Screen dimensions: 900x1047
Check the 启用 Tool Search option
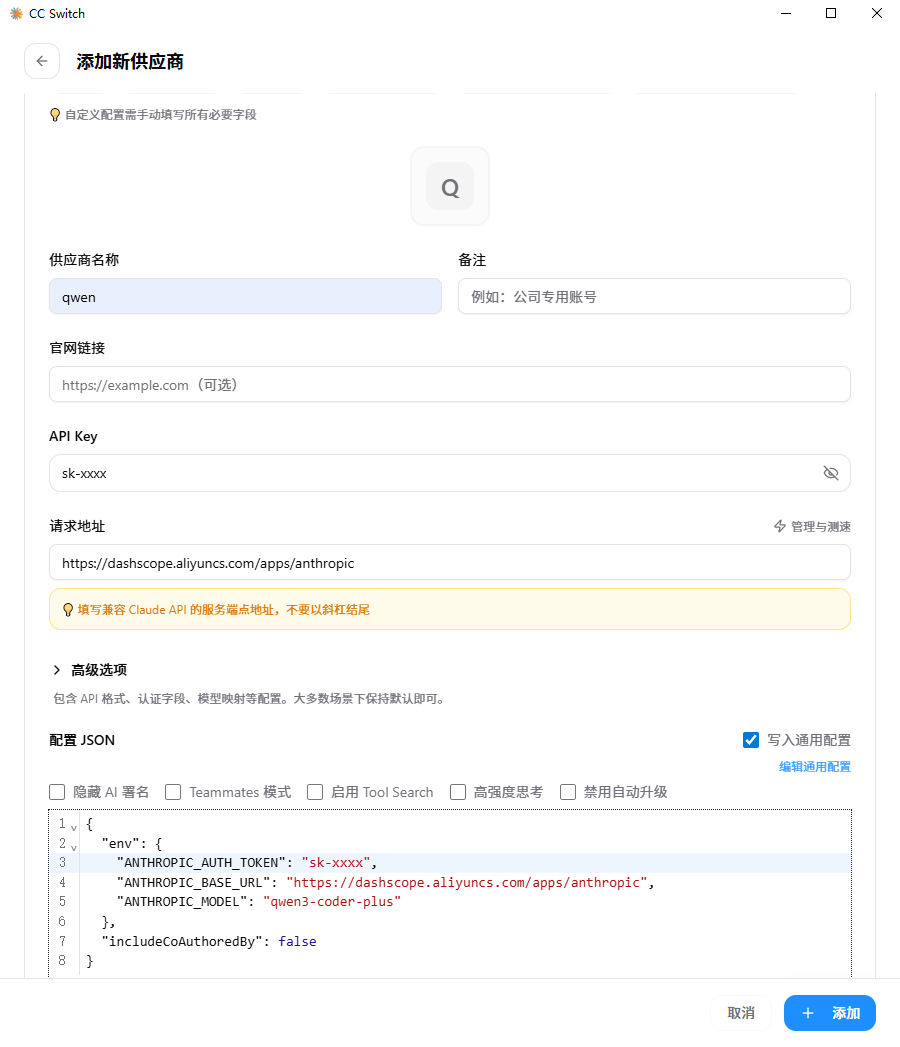[x=315, y=792]
